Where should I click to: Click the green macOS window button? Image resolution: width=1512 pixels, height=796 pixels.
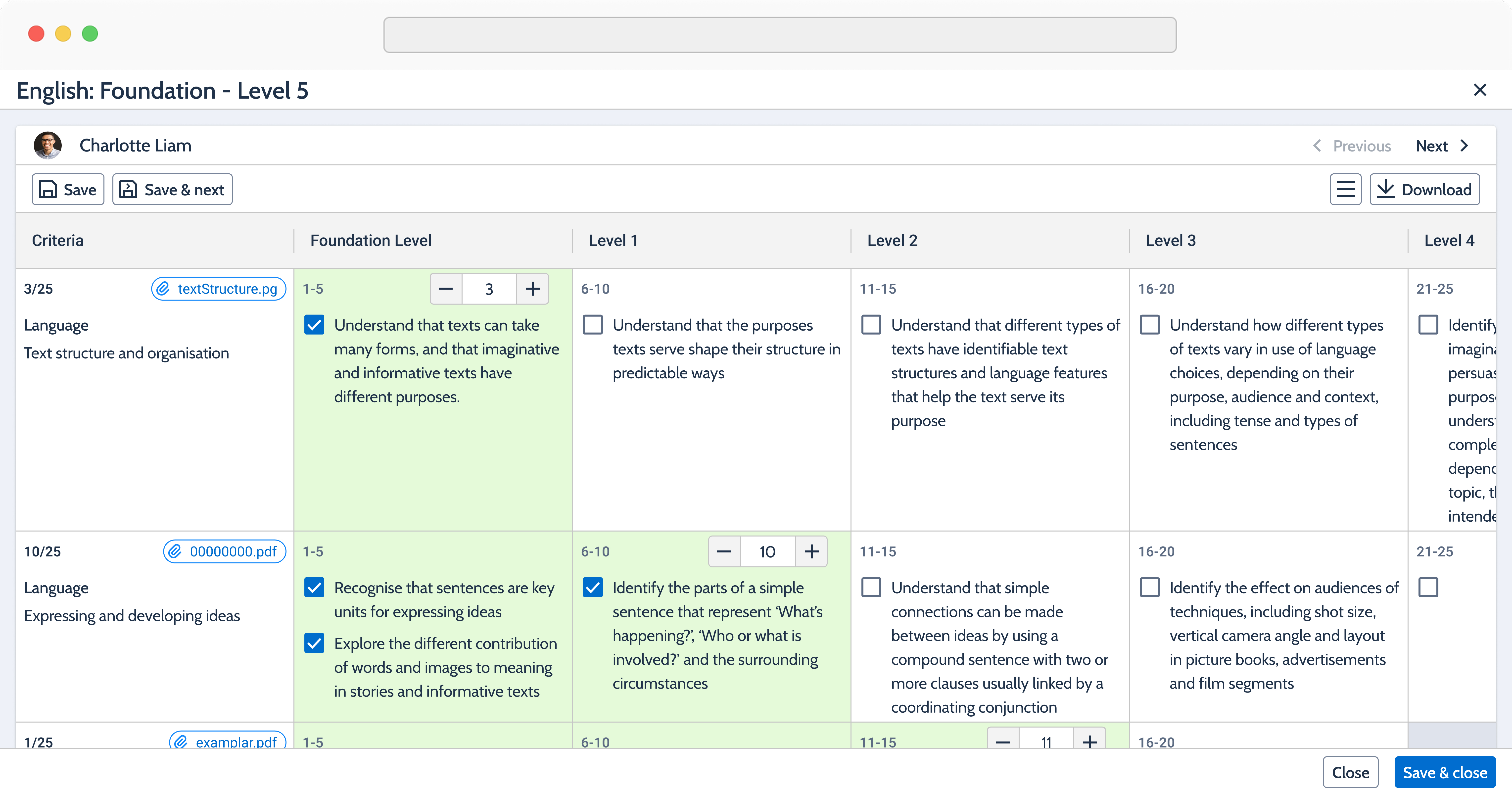tap(90, 34)
